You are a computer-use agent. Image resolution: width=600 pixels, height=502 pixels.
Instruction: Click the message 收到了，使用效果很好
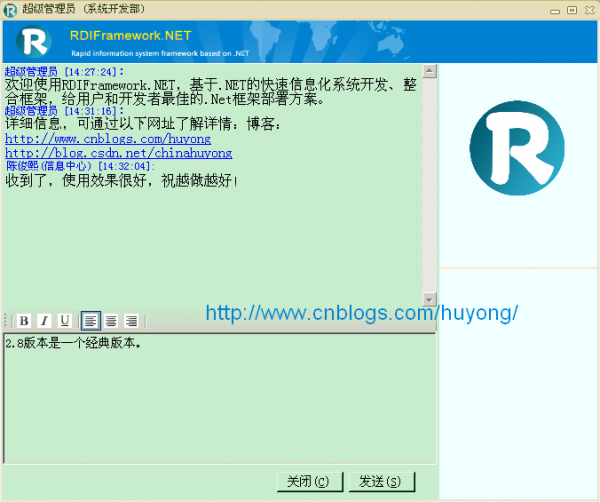(x=121, y=180)
